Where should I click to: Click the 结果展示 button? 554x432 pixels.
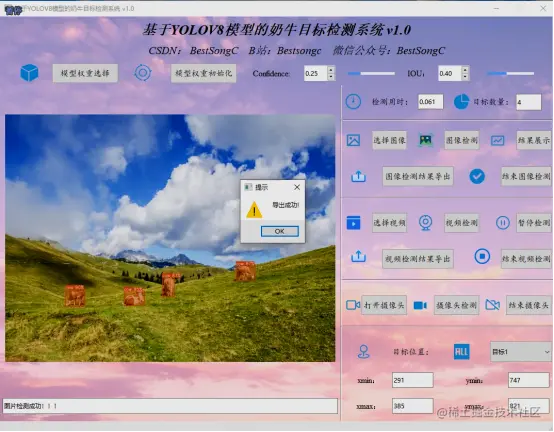[534, 140]
